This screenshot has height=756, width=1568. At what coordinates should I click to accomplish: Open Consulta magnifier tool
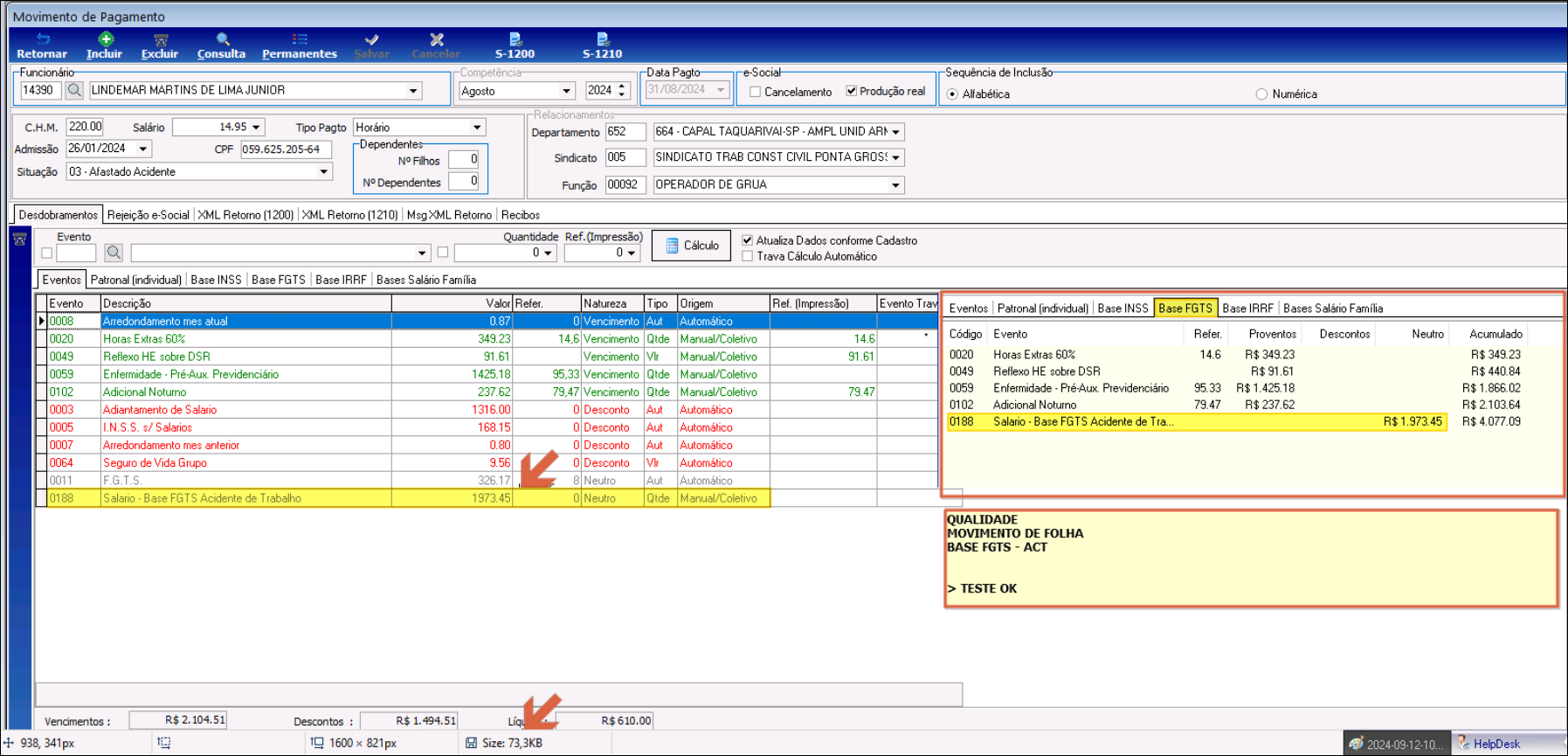tap(223, 39)
